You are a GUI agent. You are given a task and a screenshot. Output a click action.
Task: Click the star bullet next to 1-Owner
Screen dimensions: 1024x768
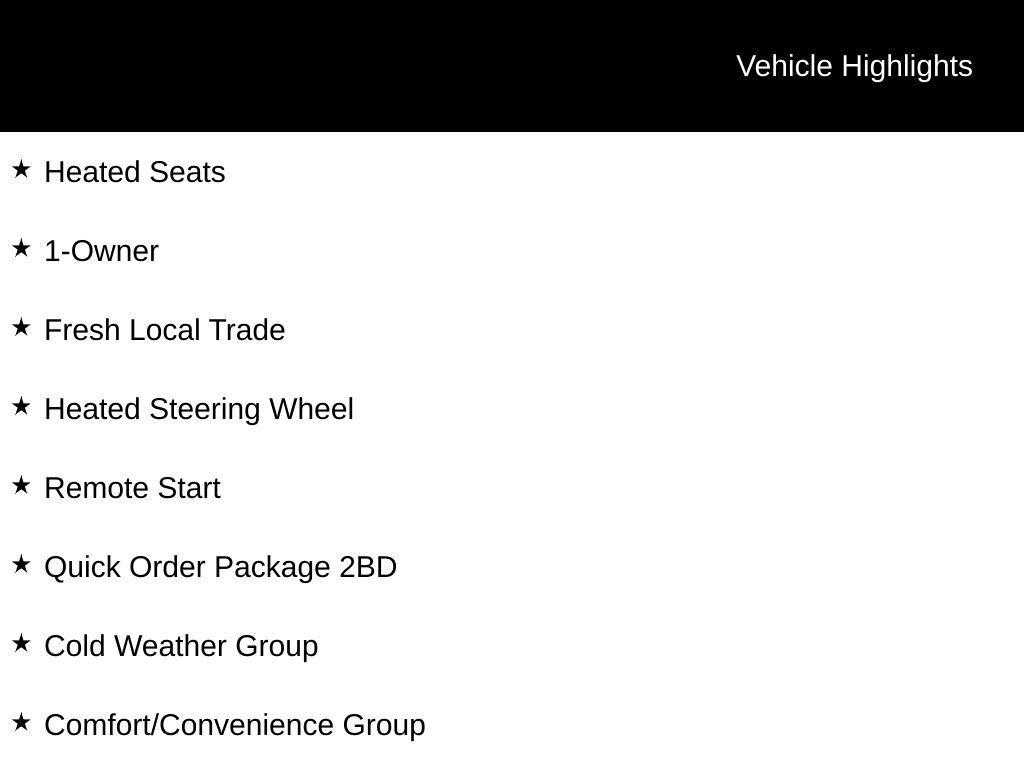tap(21, 249)
